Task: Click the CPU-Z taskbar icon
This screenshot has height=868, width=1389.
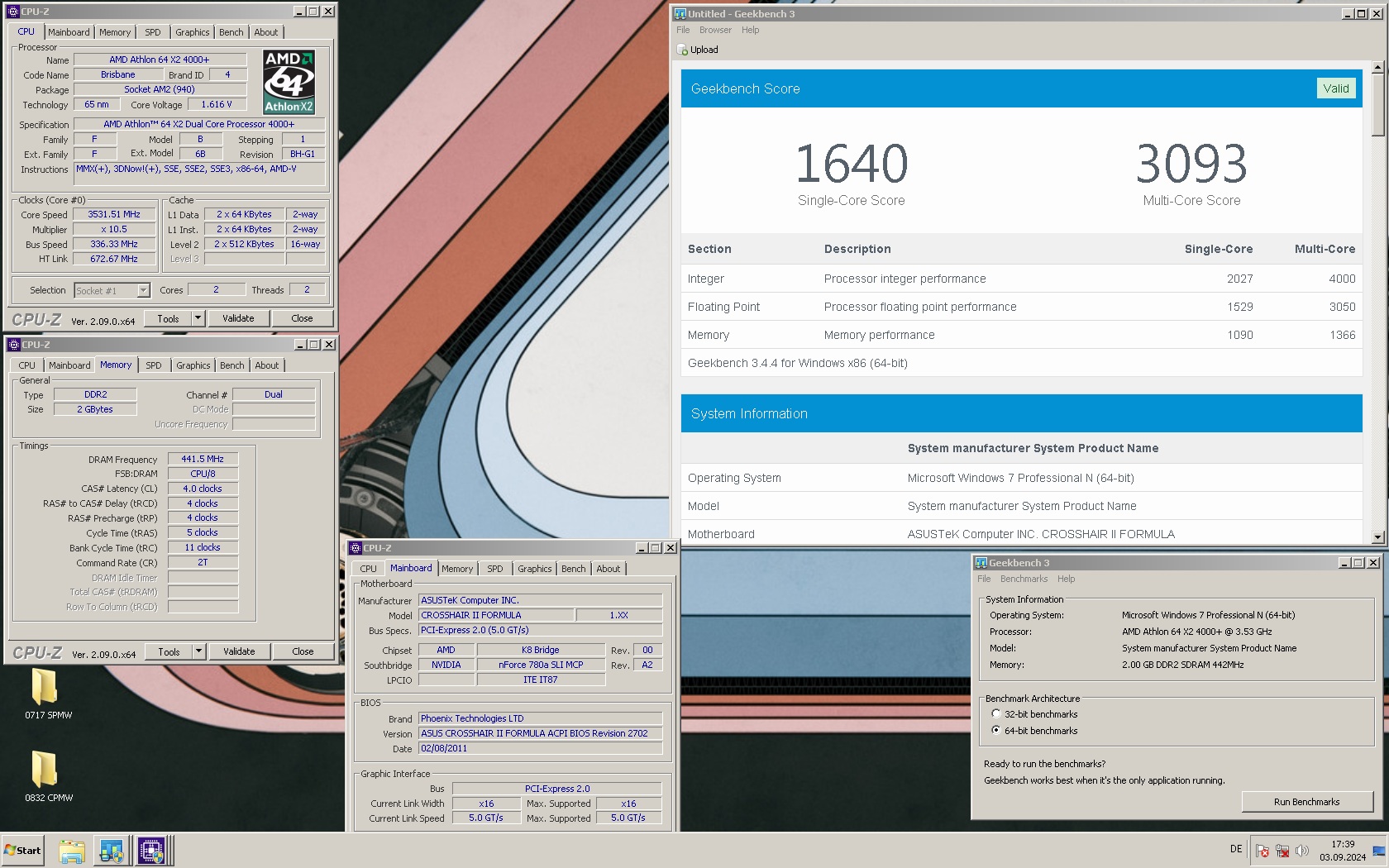Action: pos(151,851)
